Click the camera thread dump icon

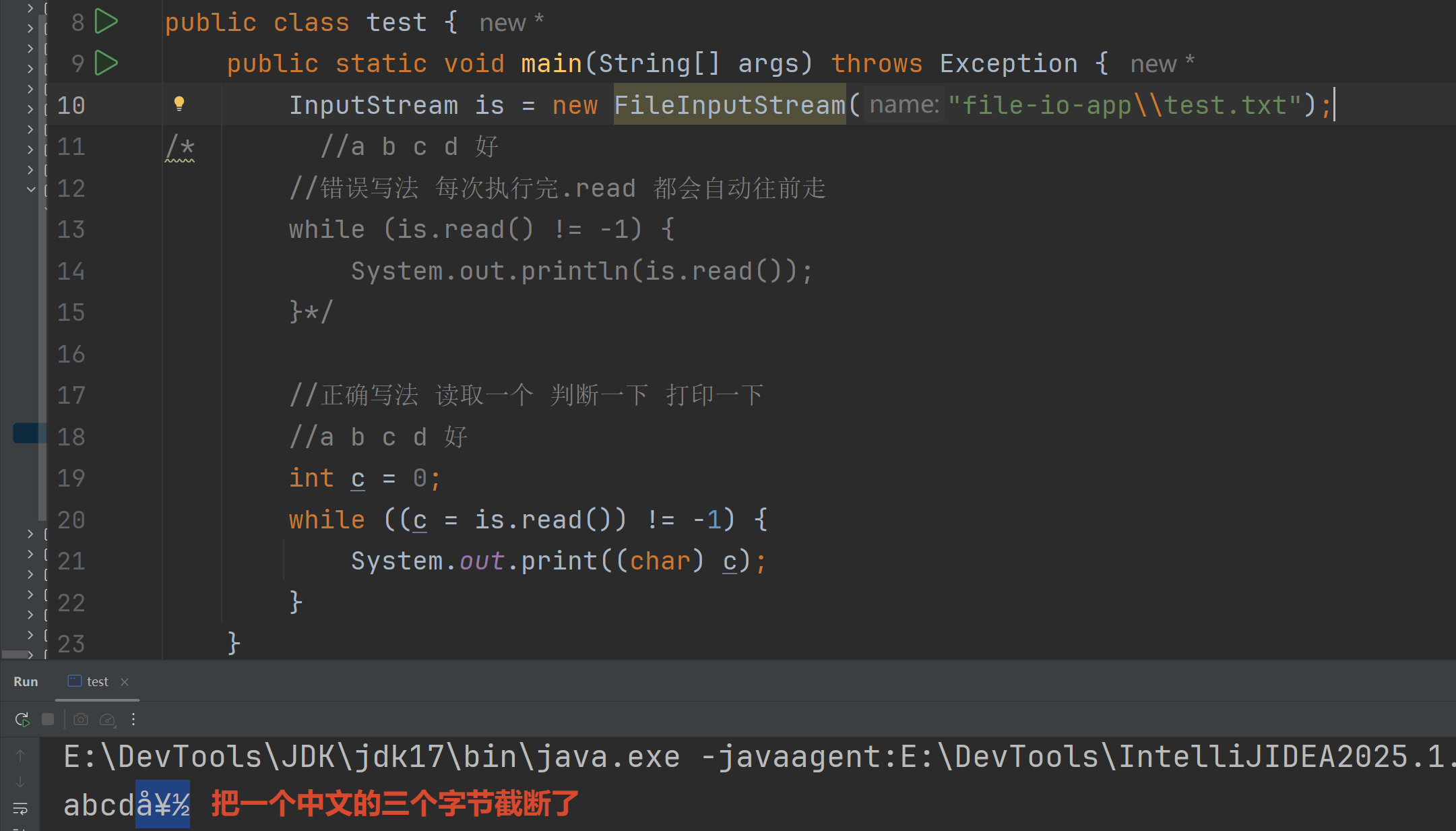[81, 719]
